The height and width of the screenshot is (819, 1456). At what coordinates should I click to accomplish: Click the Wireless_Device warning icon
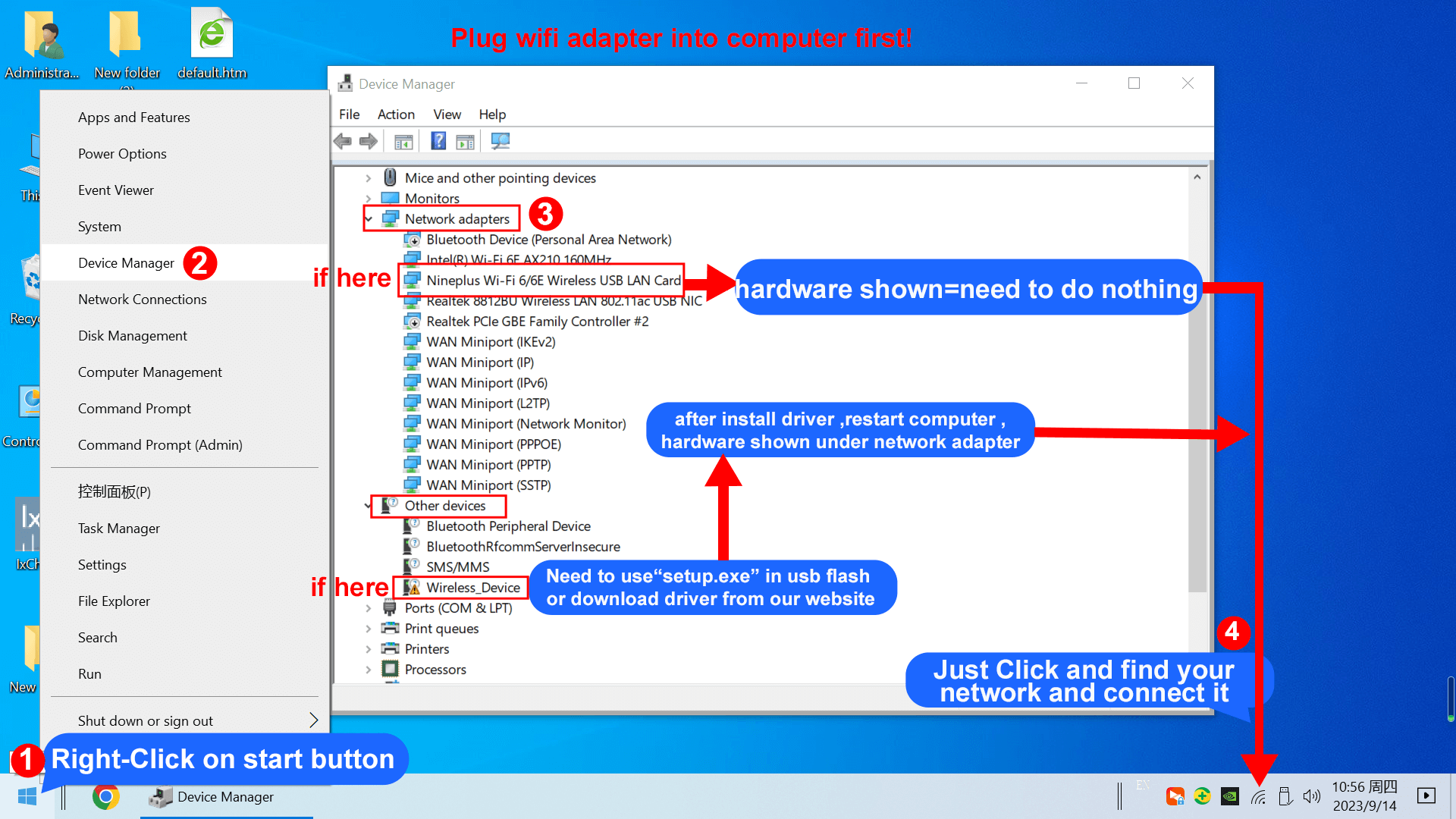click(412, 588)
